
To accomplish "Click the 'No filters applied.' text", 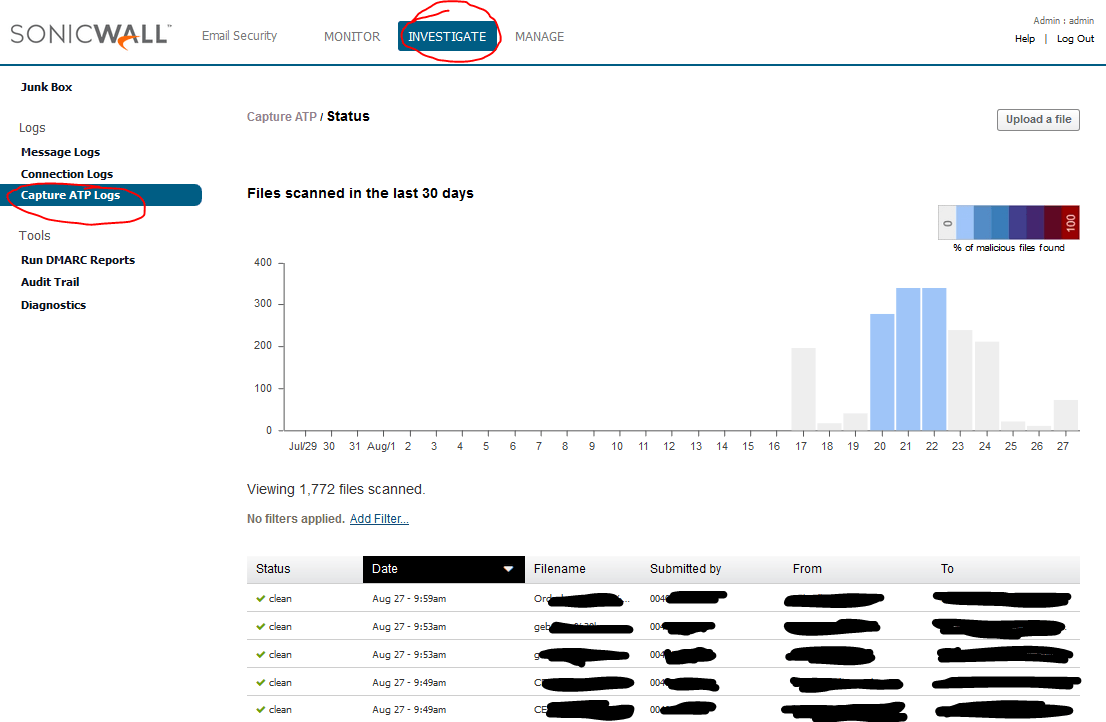I will click(296, 519).
